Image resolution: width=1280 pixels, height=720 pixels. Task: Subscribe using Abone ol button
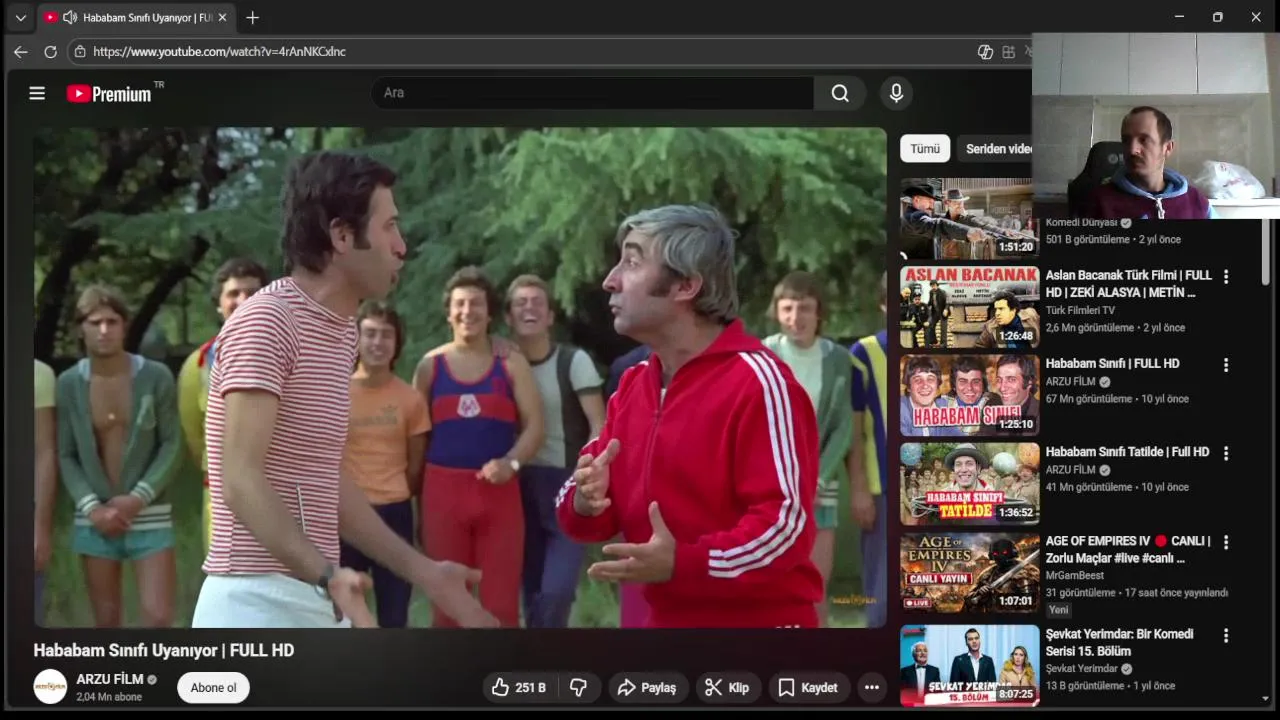coord(213,687)
